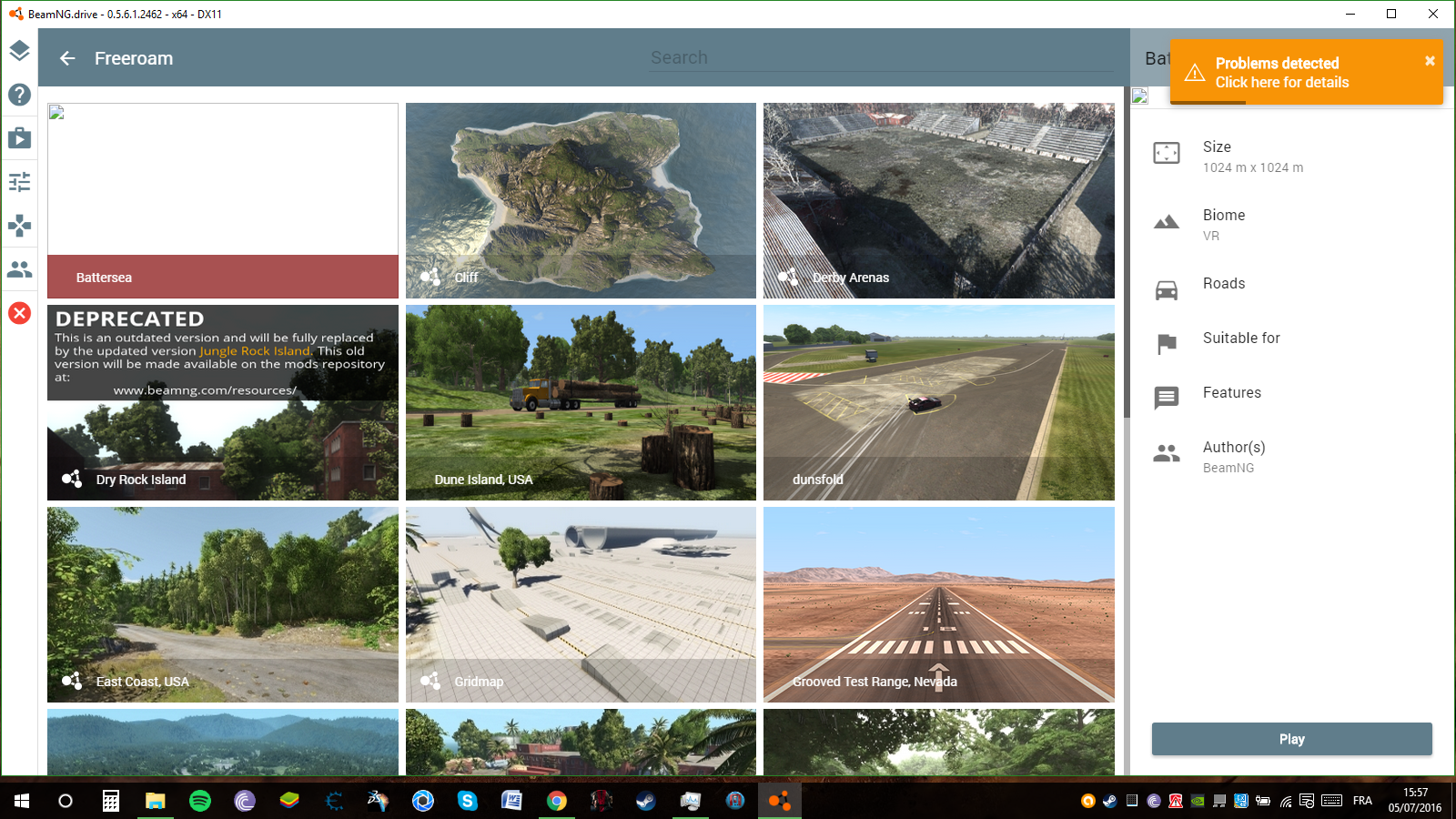Screen dimensions: 1456x819
Task: Open the Windows Start menu
Action: [22, 801]
